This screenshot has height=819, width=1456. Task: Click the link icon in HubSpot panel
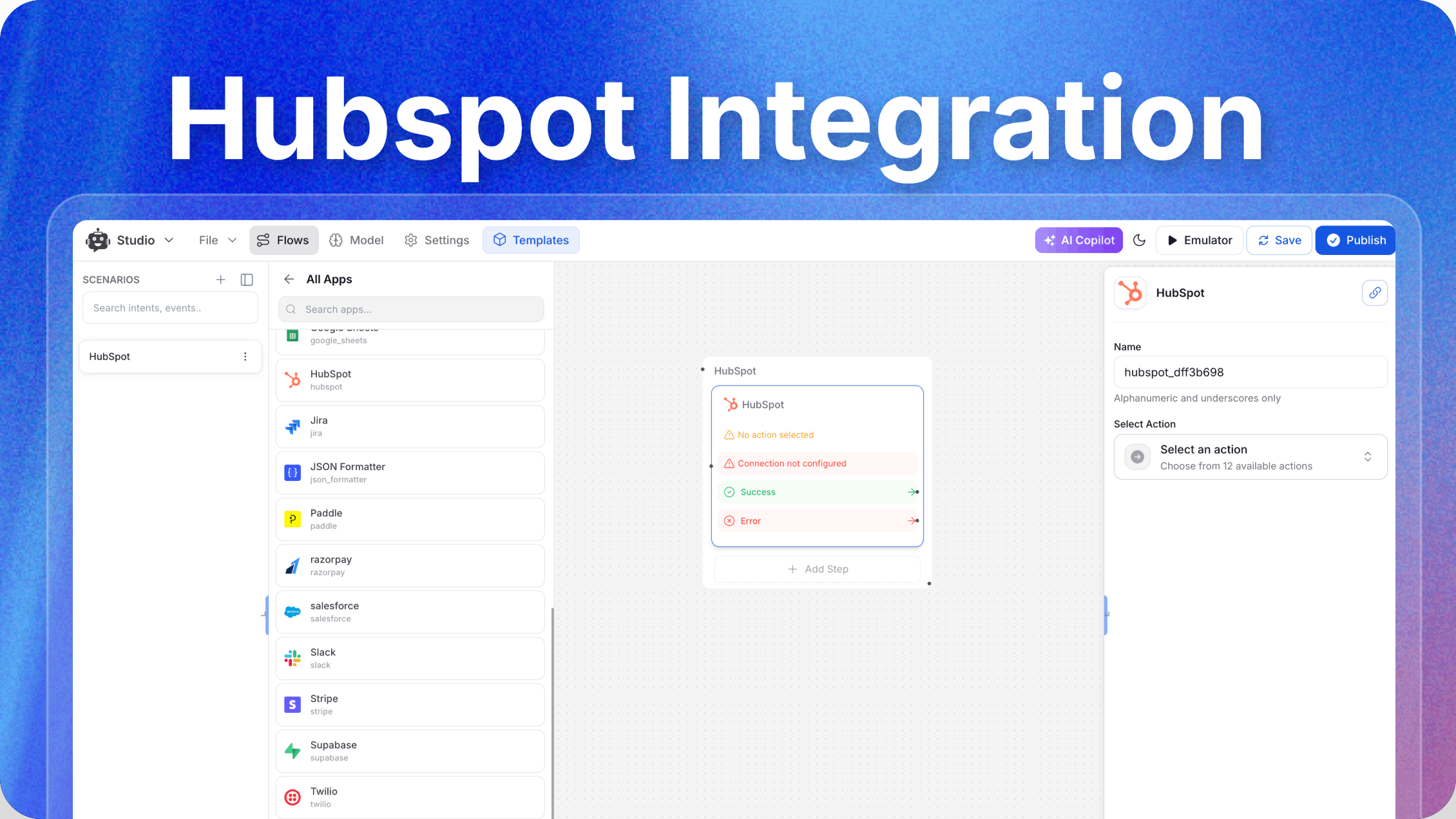pyautogui.click(x=1374, y=293)
